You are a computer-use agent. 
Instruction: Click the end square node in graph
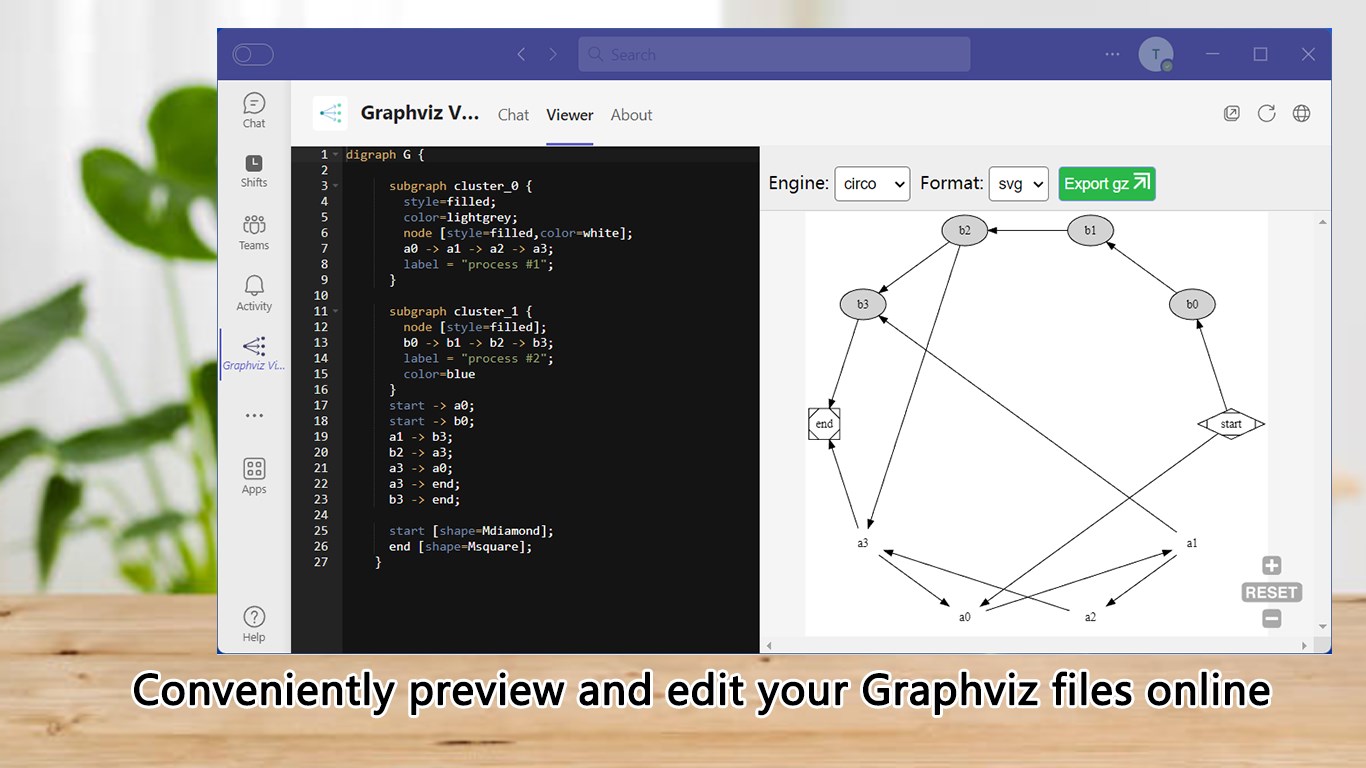tap(824, 424)
